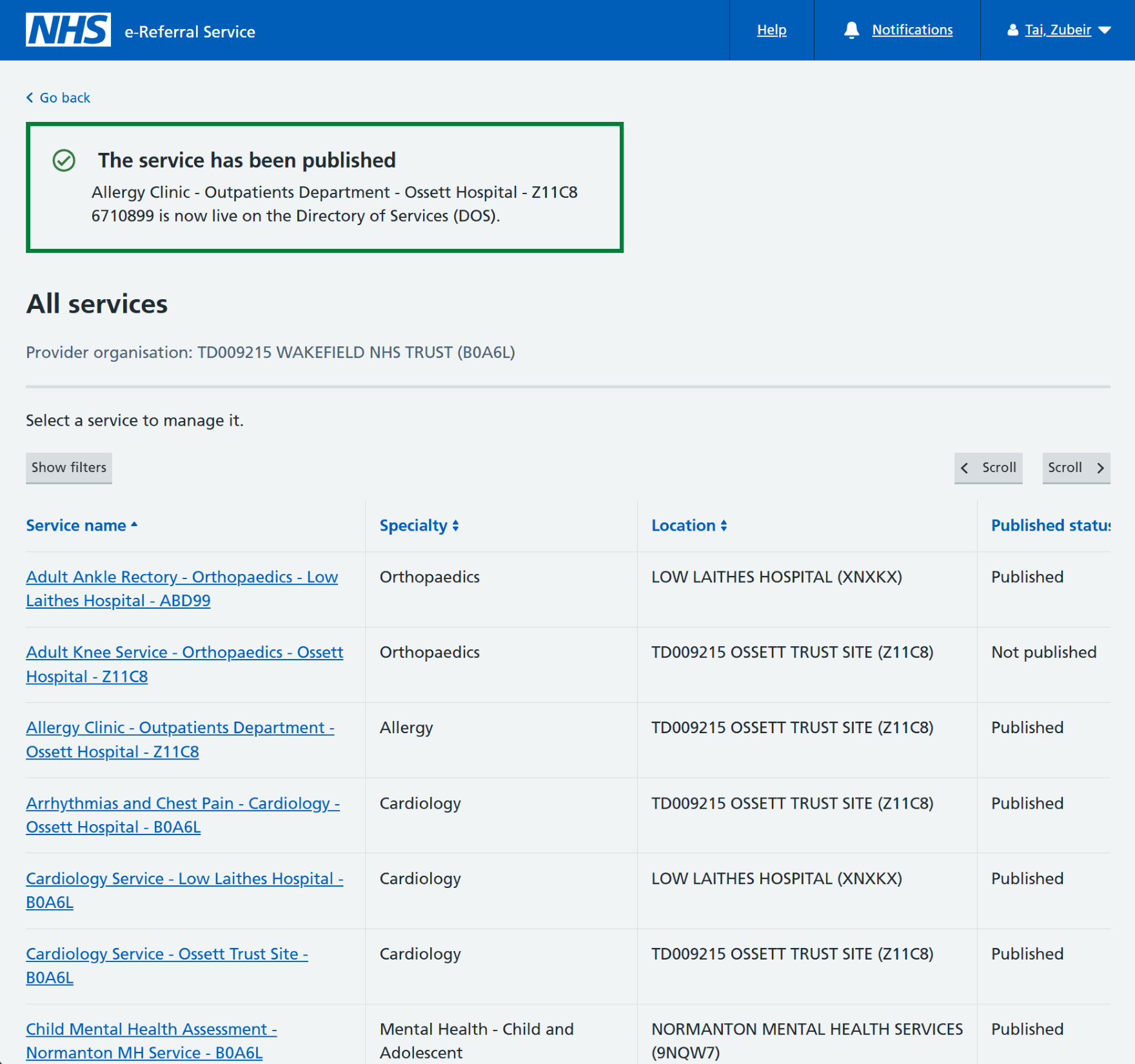Open Adult Ankle Rectory Orthopaedics service
The image size is (1135, 1064).
(x=182, y=589)
